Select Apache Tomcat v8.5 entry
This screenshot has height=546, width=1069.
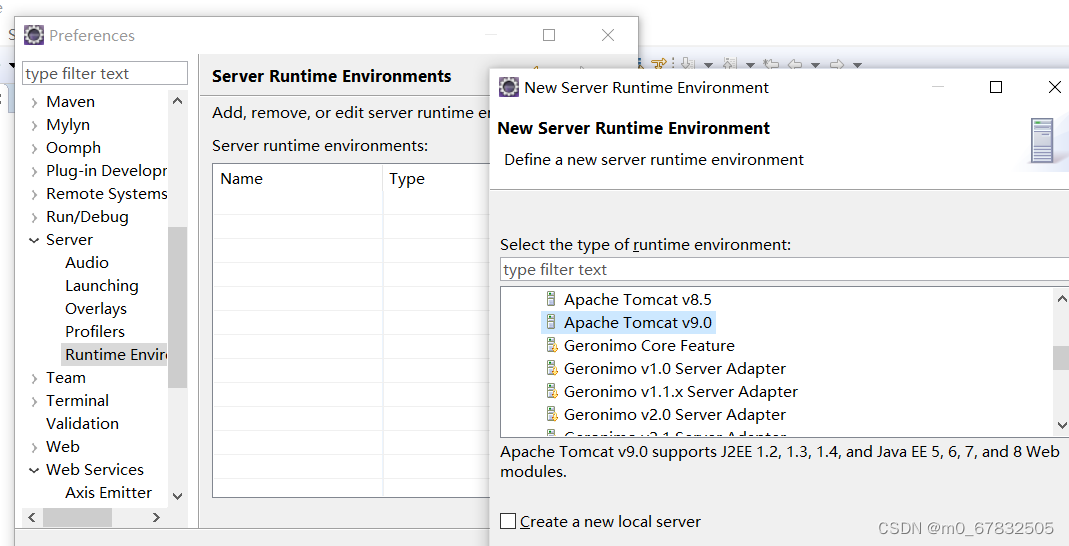point(637,299)
